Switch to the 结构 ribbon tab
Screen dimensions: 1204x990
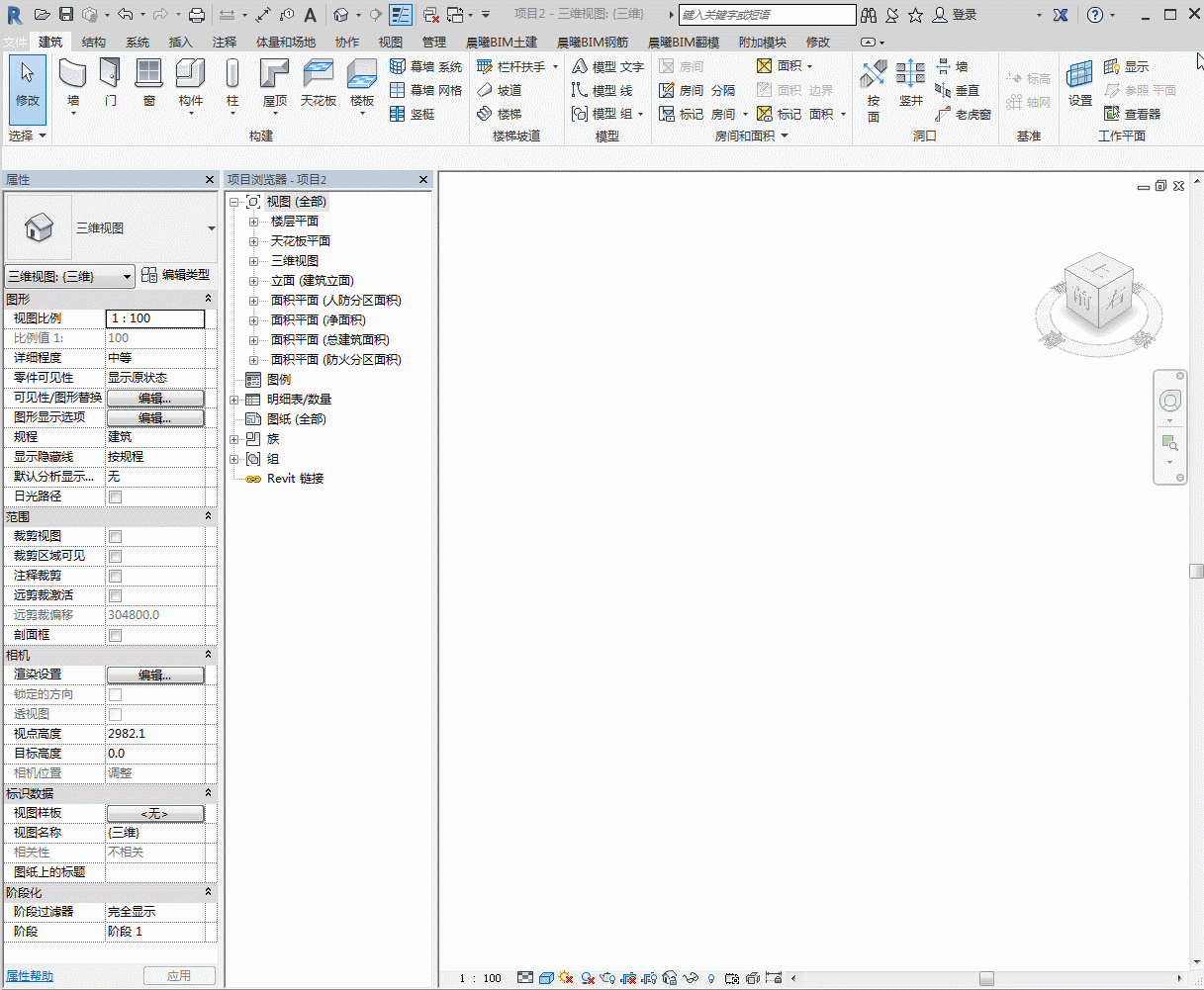pos(94,43)
